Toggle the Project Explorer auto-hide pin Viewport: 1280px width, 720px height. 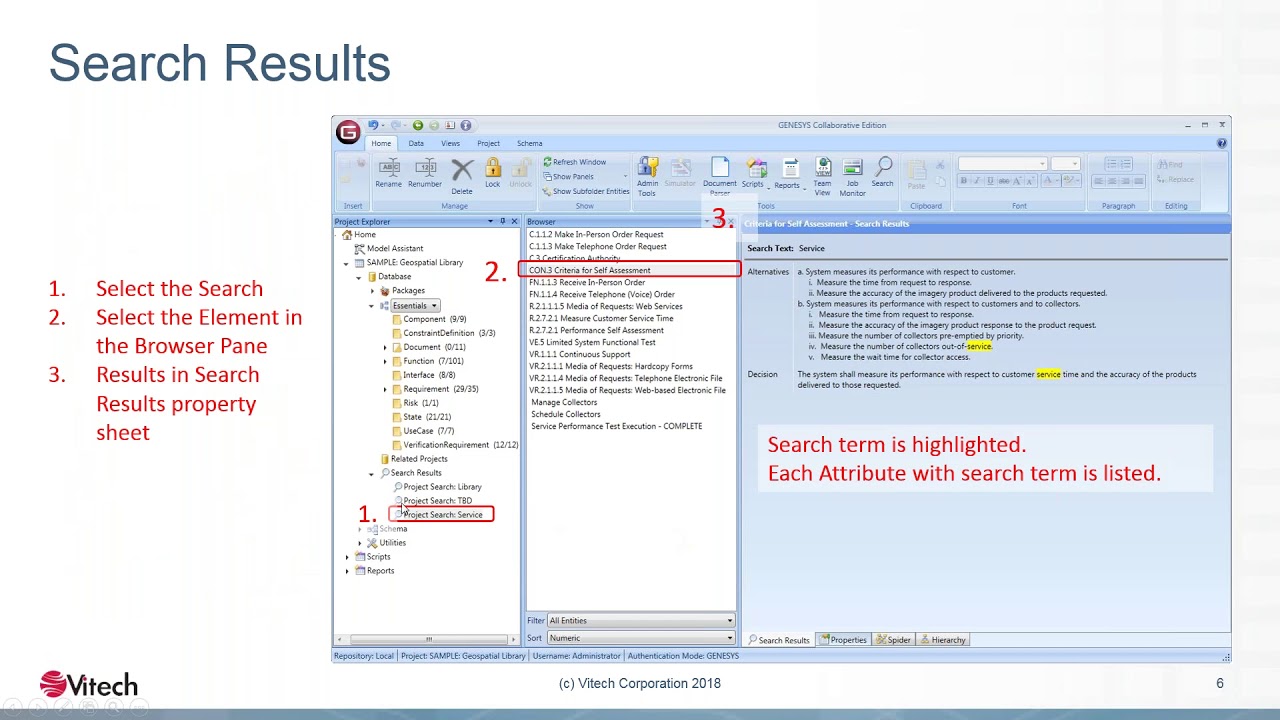click(x=503, y=221)
